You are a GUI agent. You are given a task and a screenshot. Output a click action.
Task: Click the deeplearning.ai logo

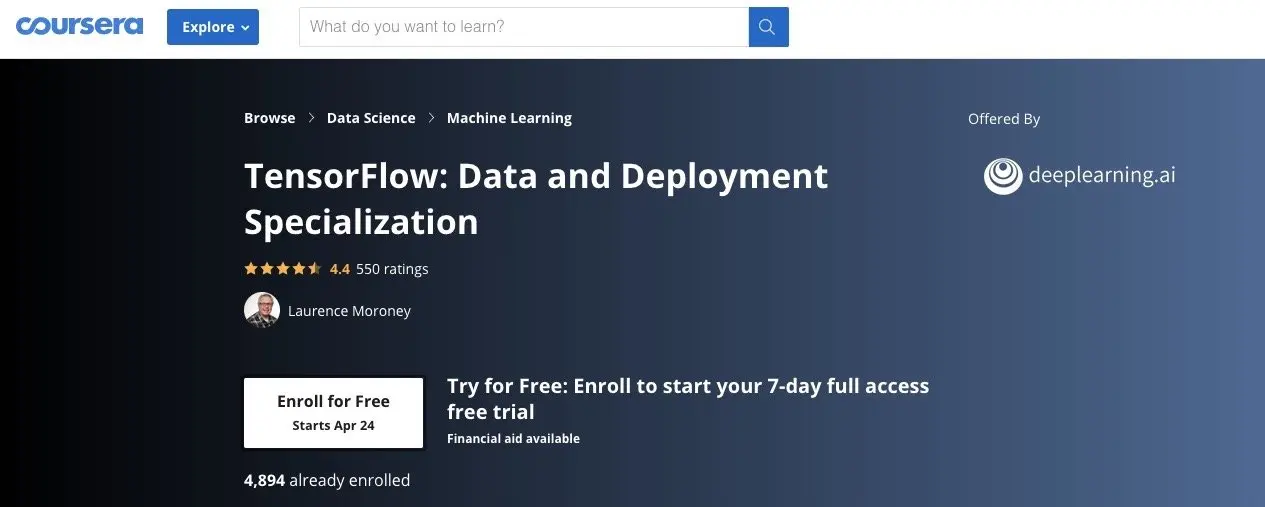(1080, 176)
